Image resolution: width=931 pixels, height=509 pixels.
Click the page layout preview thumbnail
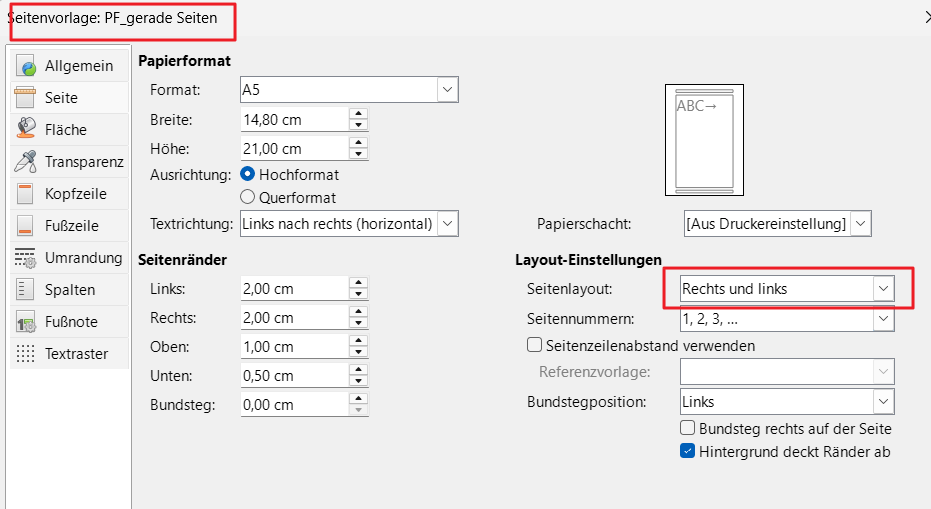pyautogui.click(x=704, y=140)
